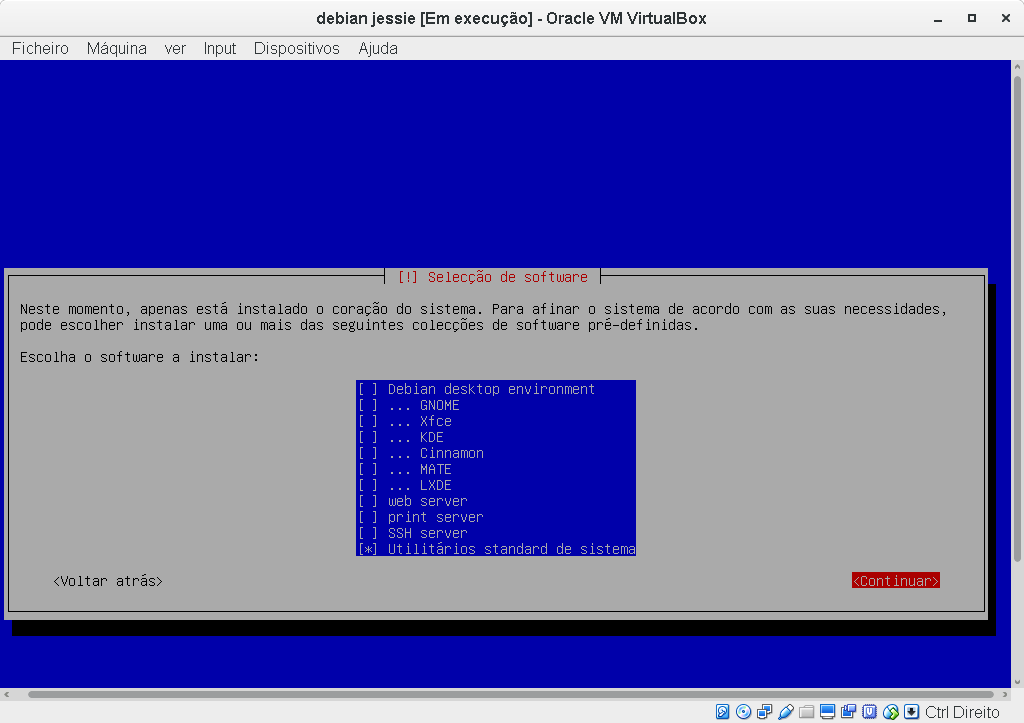Toggle the web server checkbox
The width and height of the screenshot is (1024, 723).
(368, 501)
